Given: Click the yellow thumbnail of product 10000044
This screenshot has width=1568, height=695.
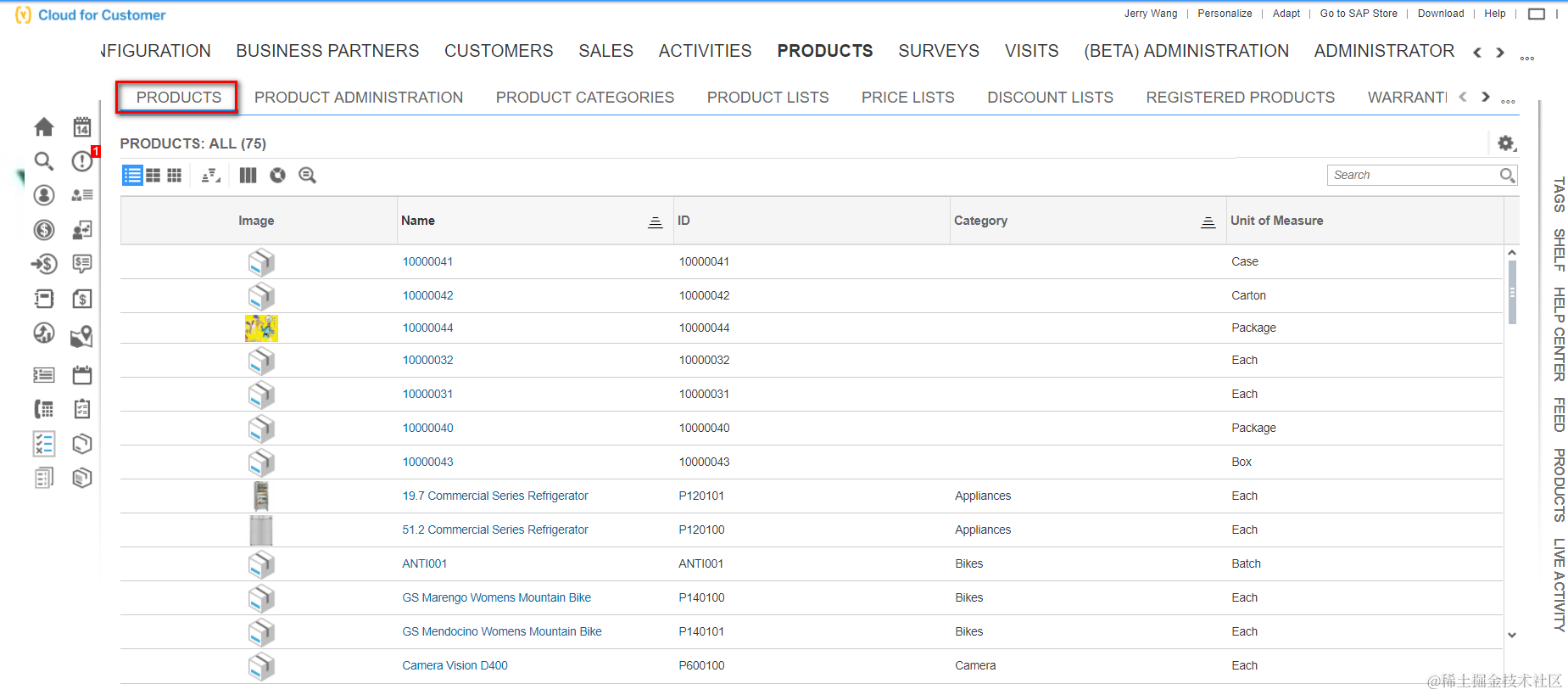Looking at the screenshot, I should pyautogui.click(x=261, y=328).
